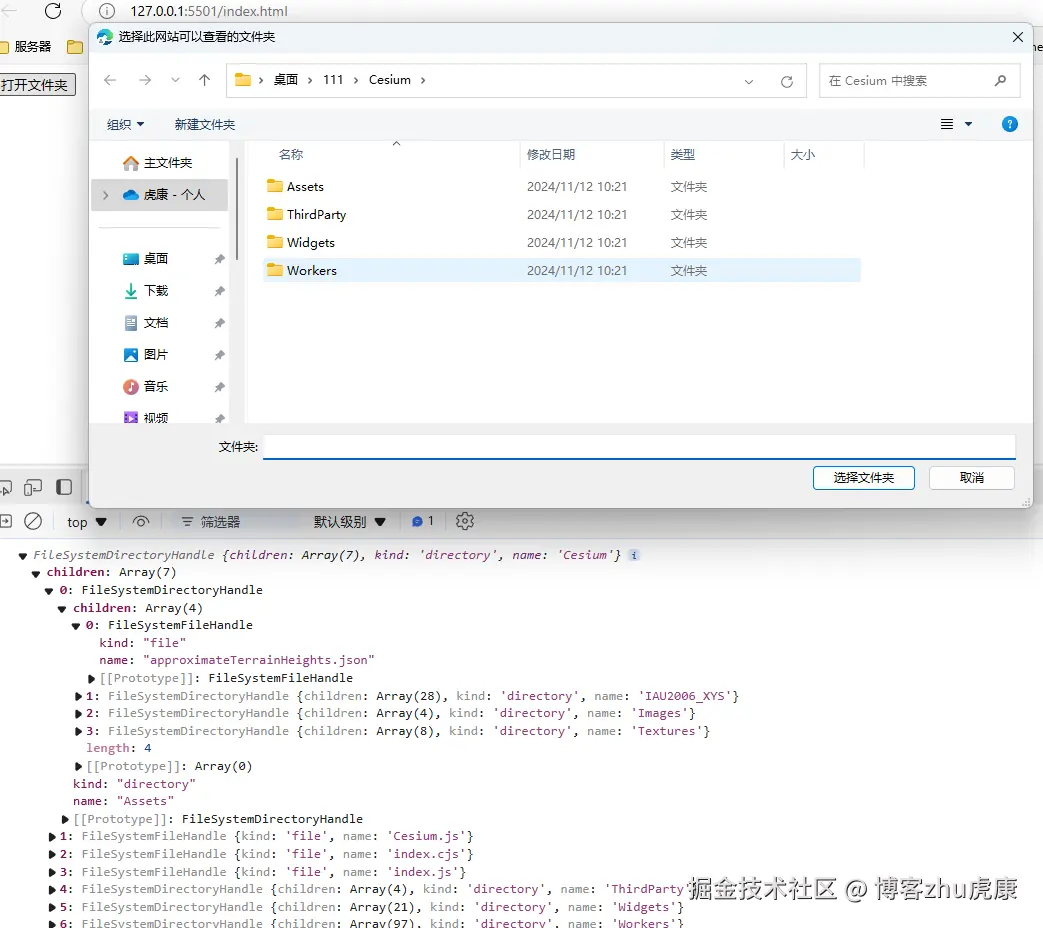
Task: Open 桌面 in quick access
Action: tap(146, 259)
